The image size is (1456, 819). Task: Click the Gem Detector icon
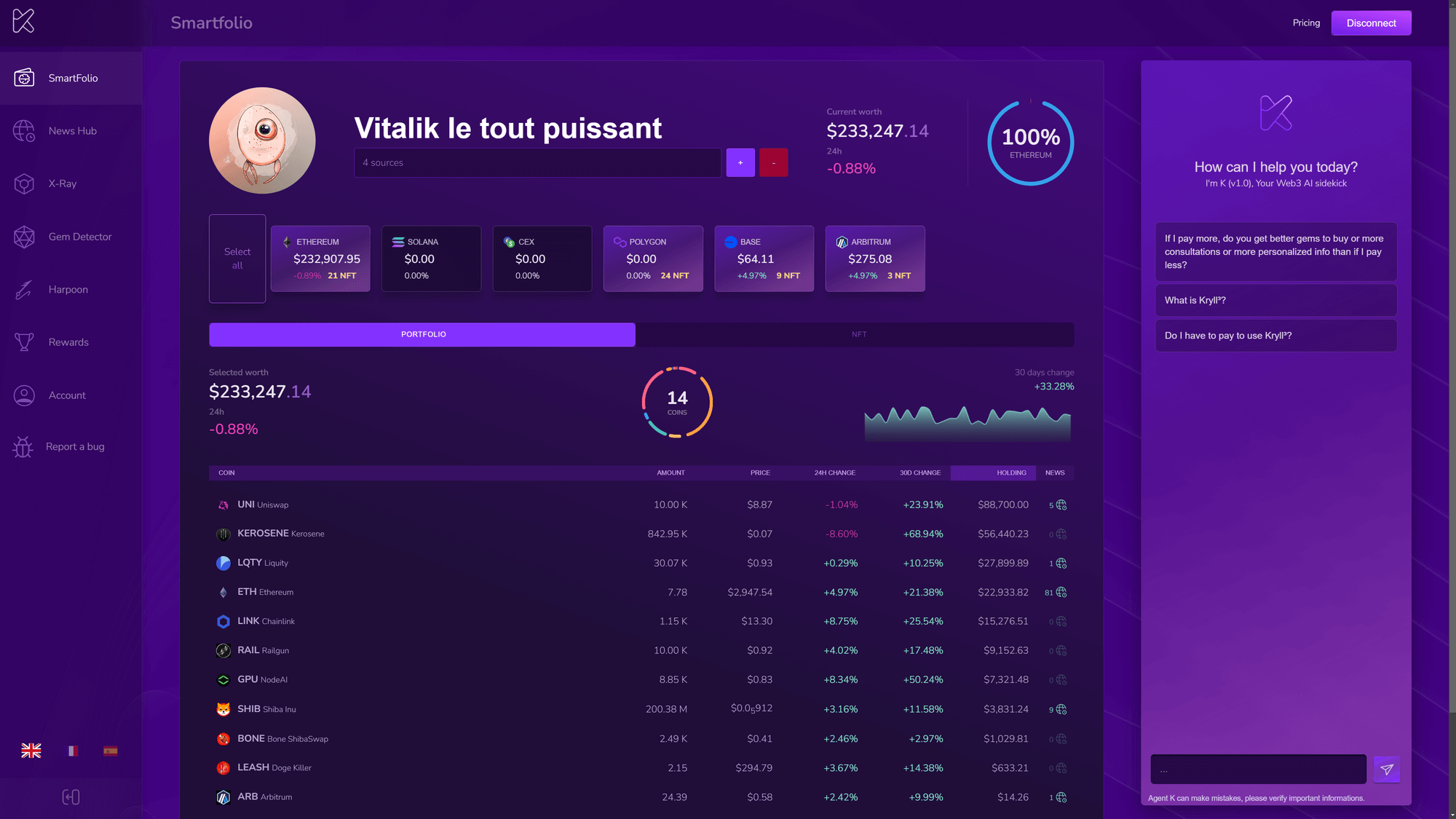[x=24, y=237]
